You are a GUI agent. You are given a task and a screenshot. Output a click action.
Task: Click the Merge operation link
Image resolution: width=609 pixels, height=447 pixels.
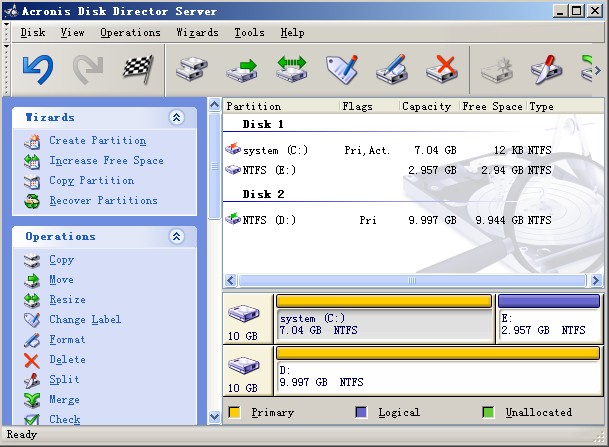point(64,399)
